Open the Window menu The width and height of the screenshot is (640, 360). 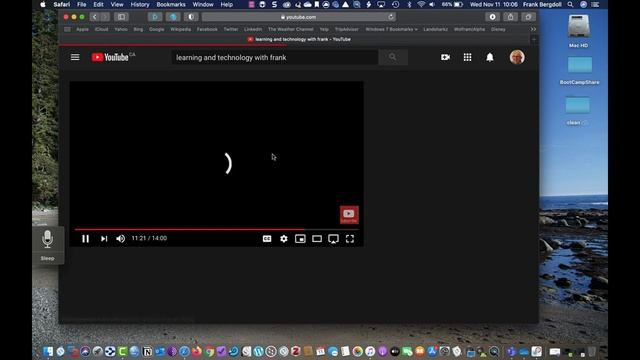click(203, 4)
